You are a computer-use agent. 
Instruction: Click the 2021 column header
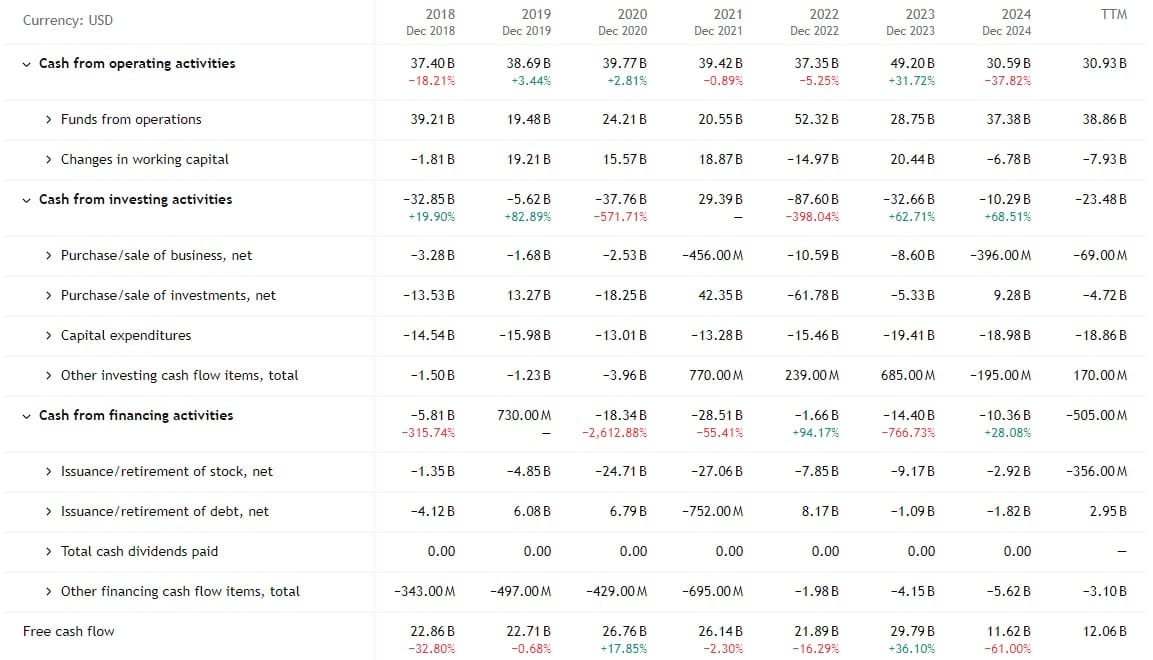(718, 22)
